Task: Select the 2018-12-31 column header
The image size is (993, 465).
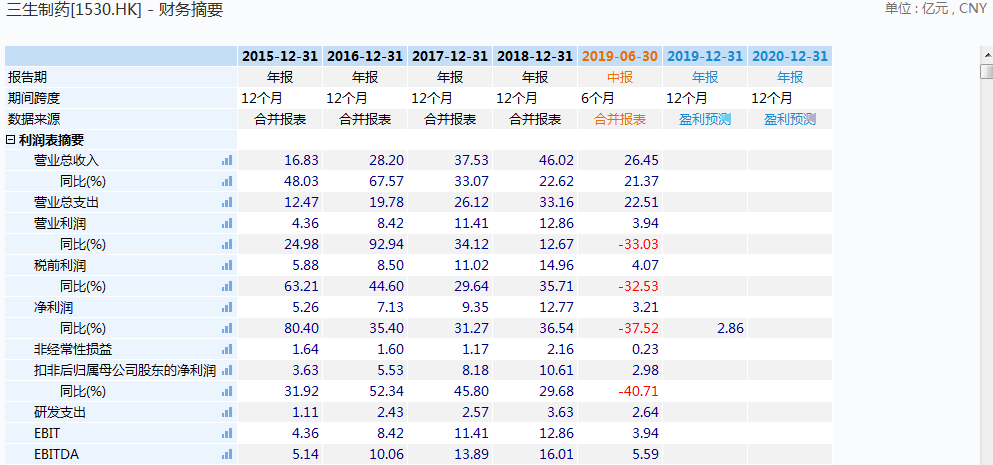Action: coord(535,56)
